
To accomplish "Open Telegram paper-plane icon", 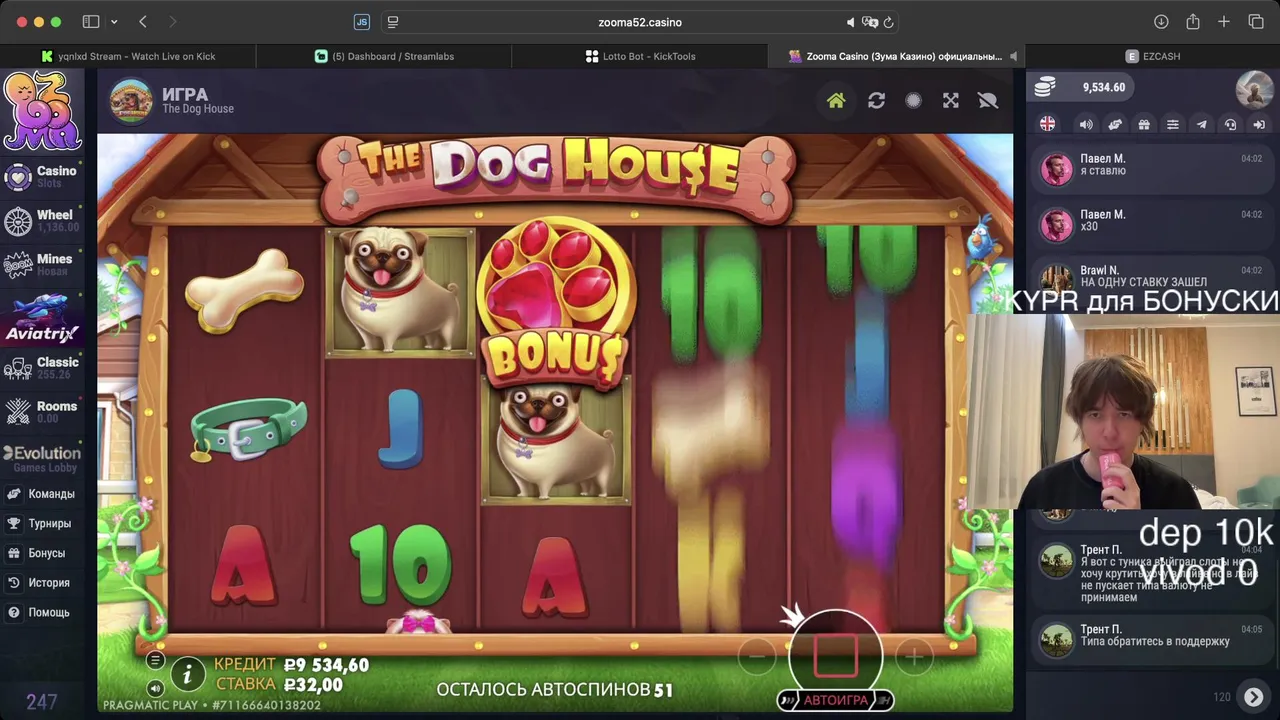I will pos(1202,124).
